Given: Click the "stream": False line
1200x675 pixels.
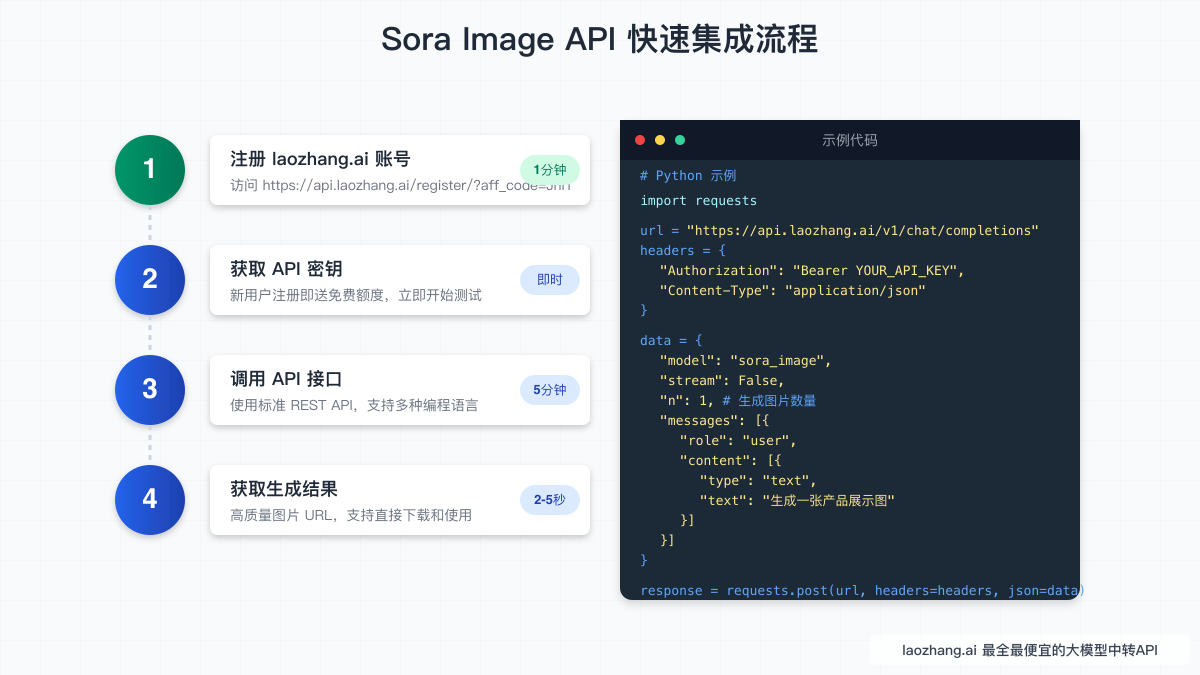Looking at the screenshot, I should pos(722,381).
